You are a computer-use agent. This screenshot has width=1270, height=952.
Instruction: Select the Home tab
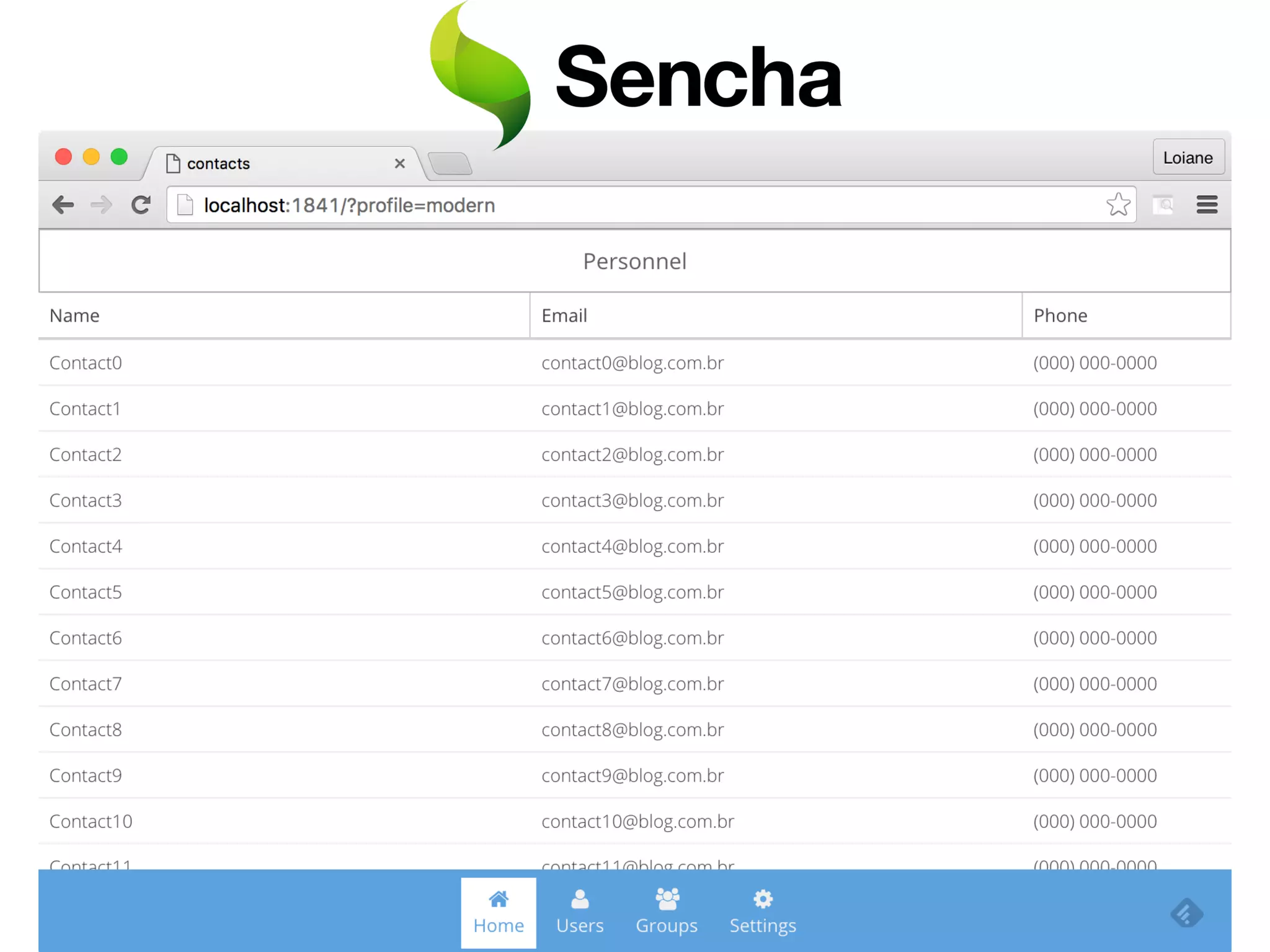click(499, 912)
